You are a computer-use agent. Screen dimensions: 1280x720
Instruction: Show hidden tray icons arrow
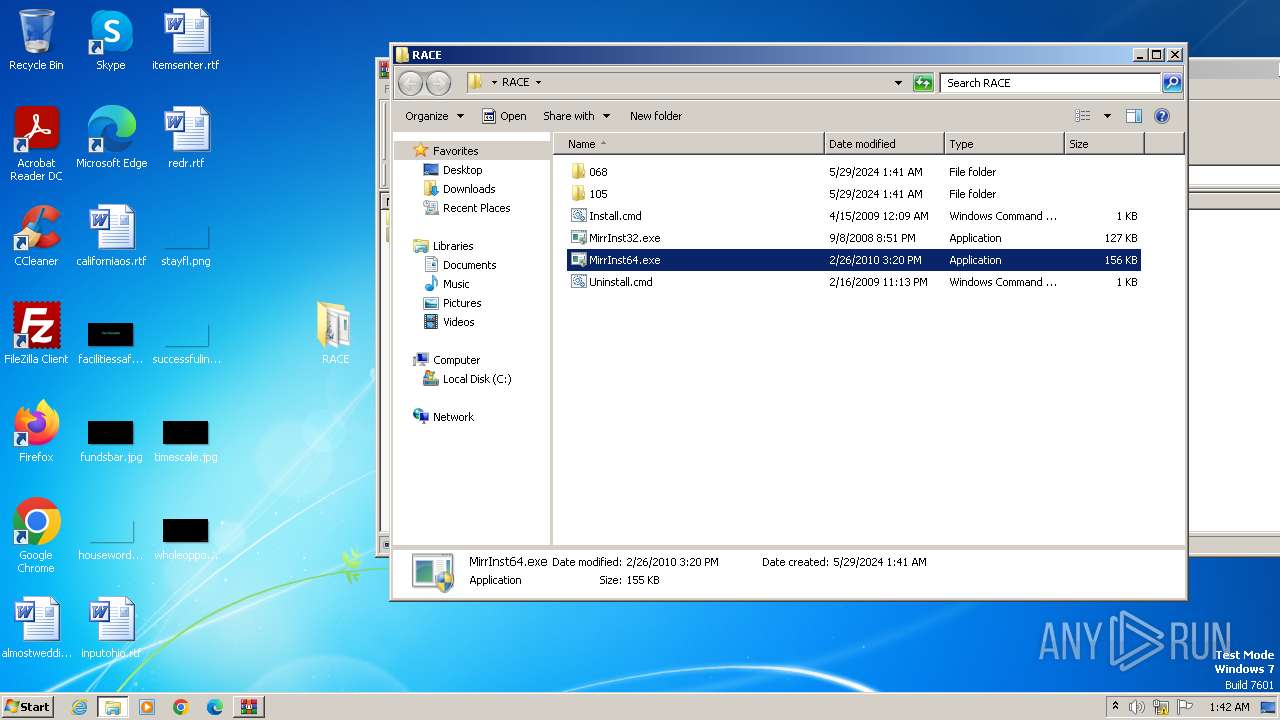[x=1115, y=707]
